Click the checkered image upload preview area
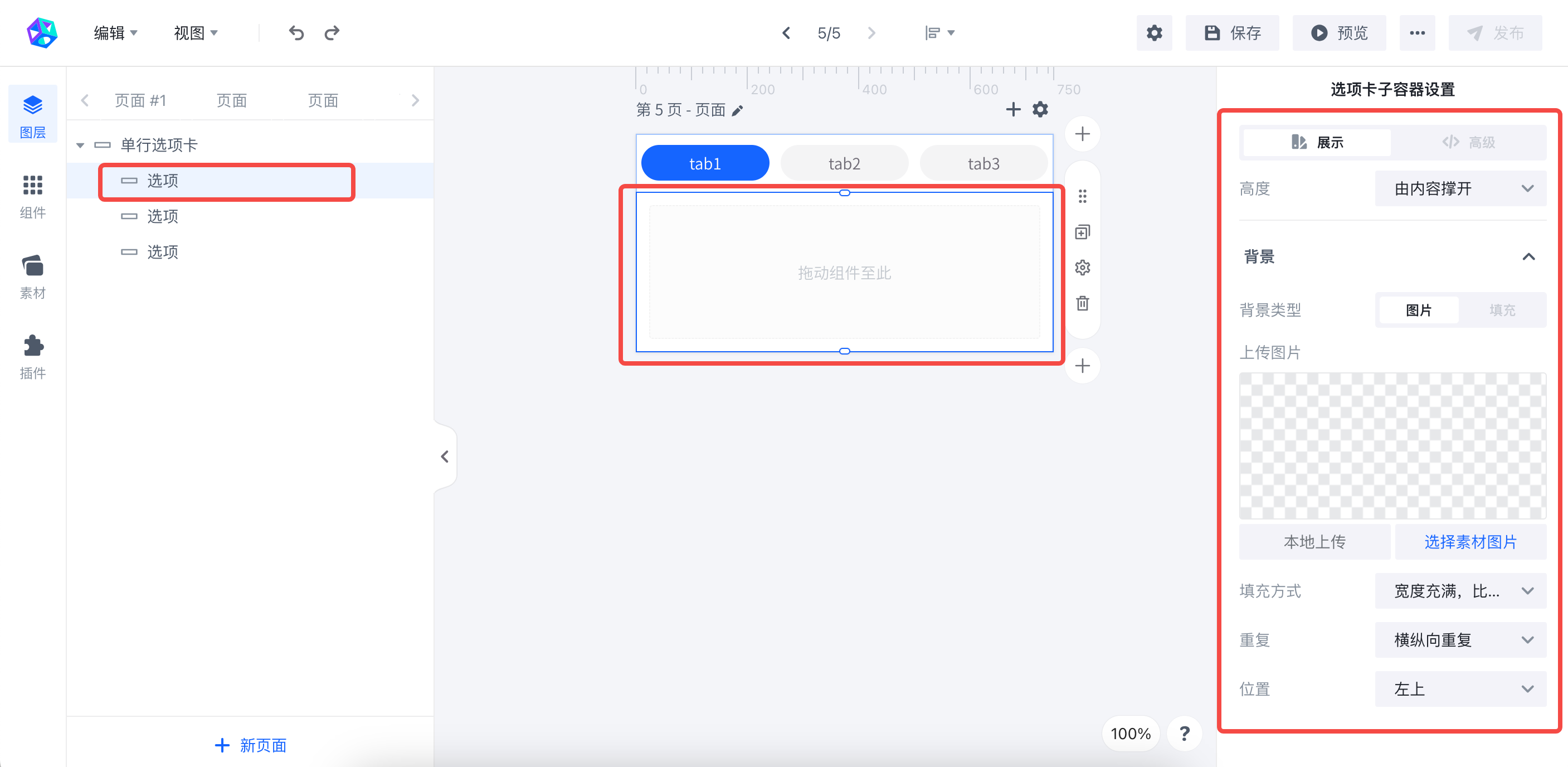The height and width of the screenshot is (767, 1568). point(1392,445)
